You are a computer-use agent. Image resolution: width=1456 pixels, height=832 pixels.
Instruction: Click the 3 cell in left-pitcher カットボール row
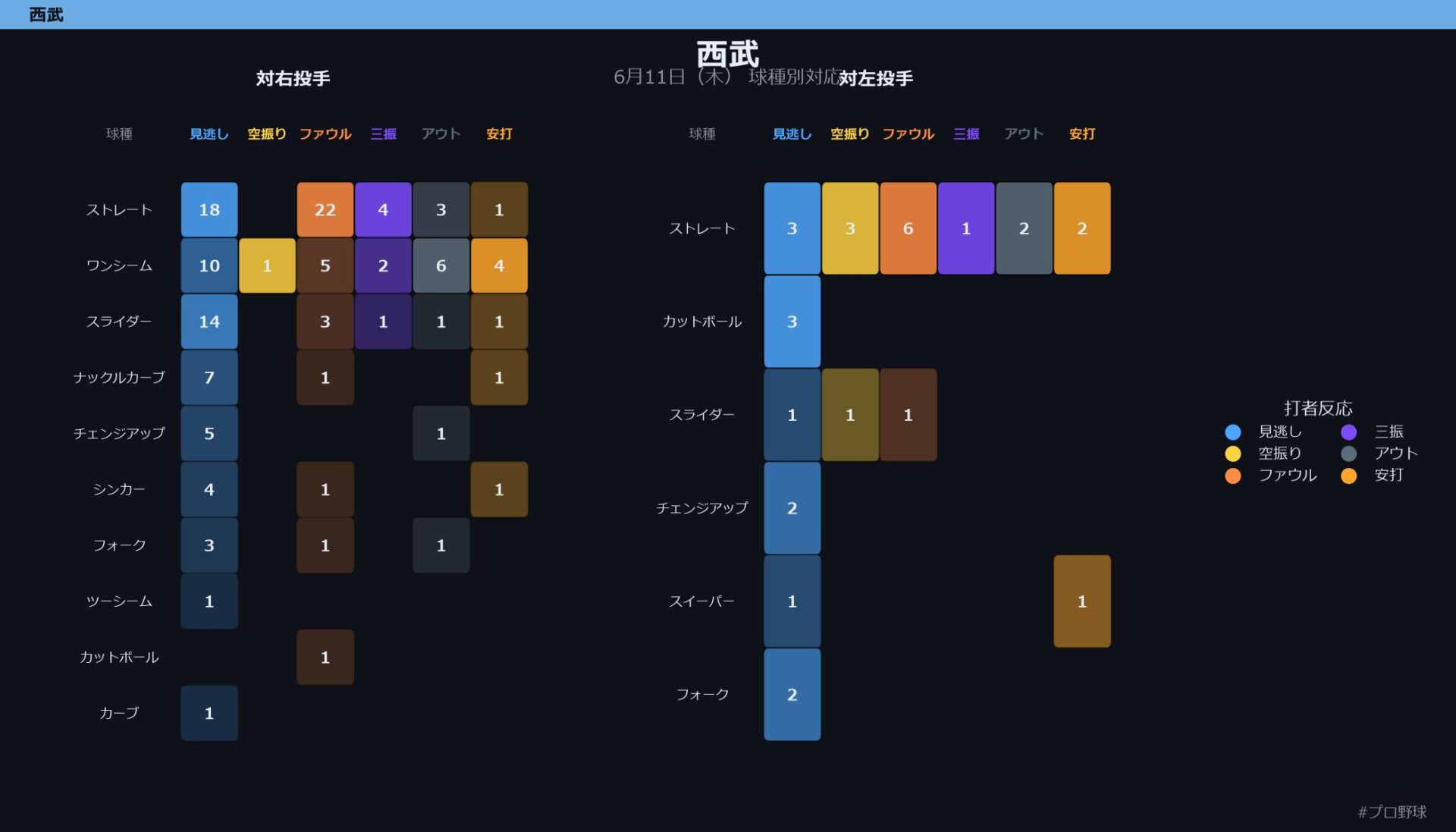click(x=792, y=322)
